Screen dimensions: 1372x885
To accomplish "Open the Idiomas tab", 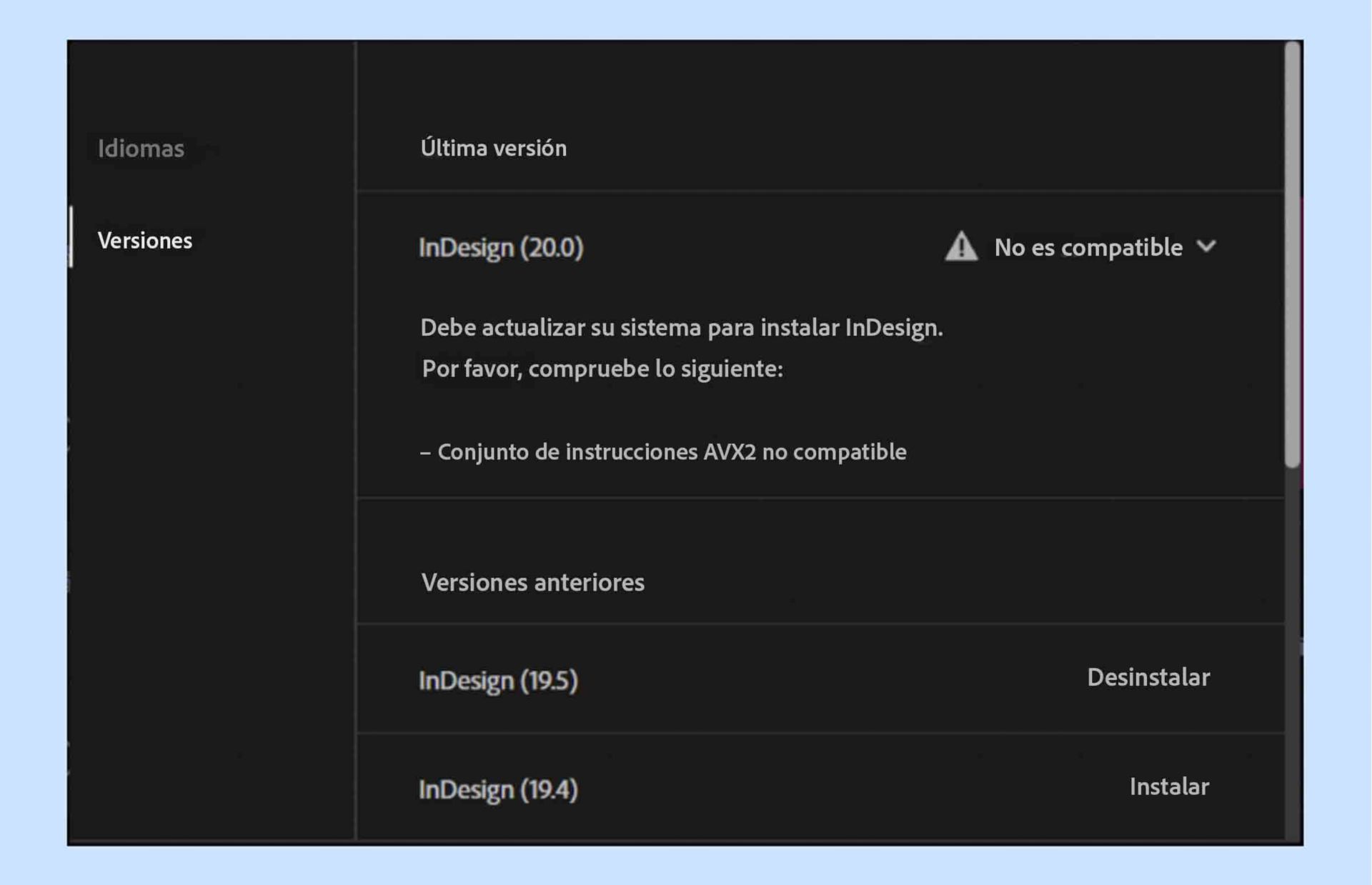I will tap(141, 148).
